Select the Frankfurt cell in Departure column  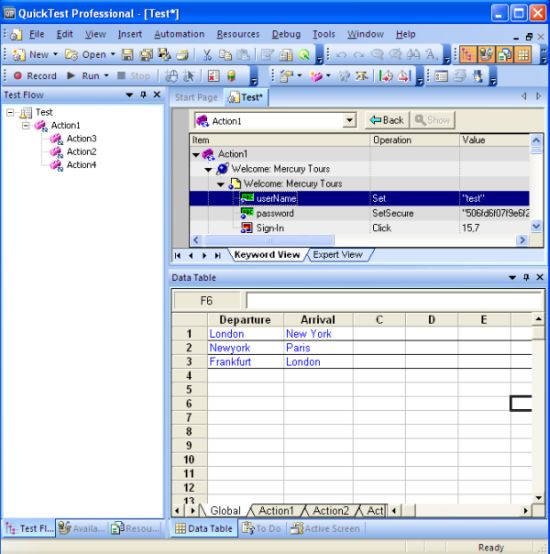245,361
